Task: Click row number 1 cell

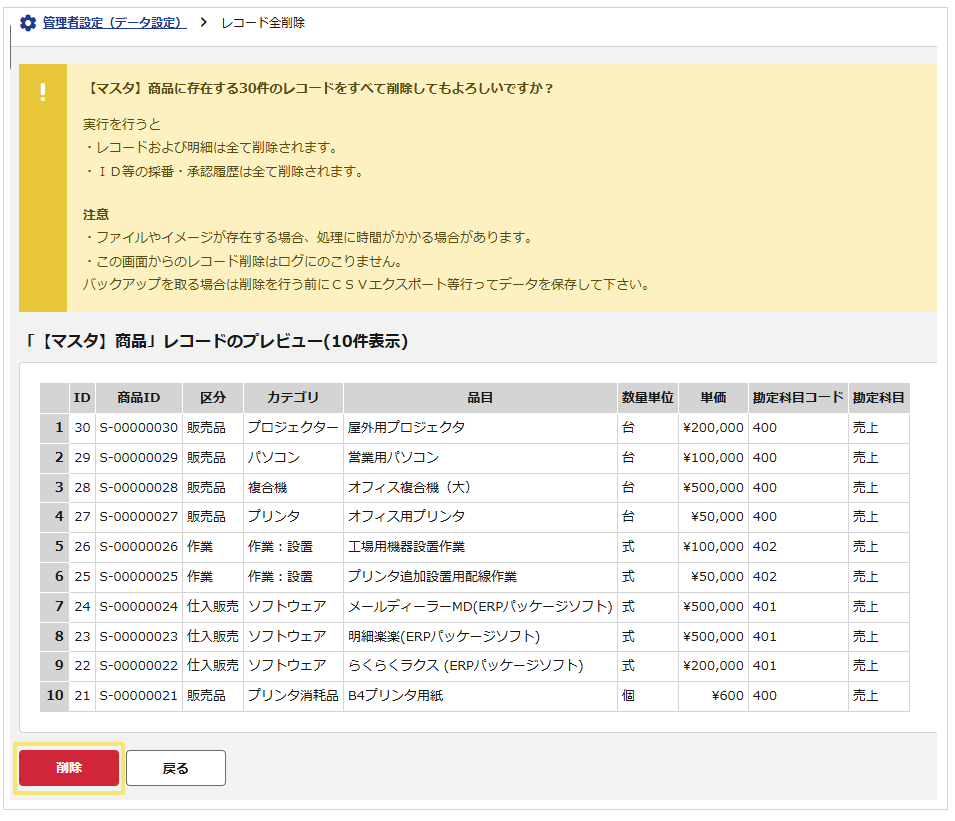Action: coord(54,428)
